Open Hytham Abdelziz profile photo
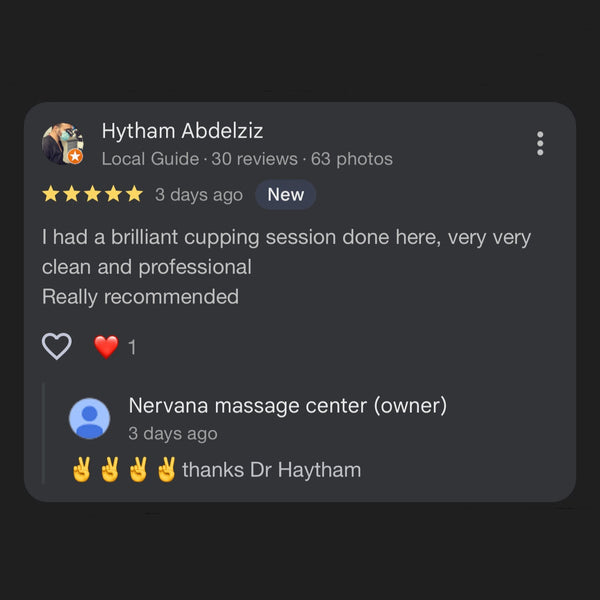The height and width of the screenshot is (600, 600). point(63,143)
